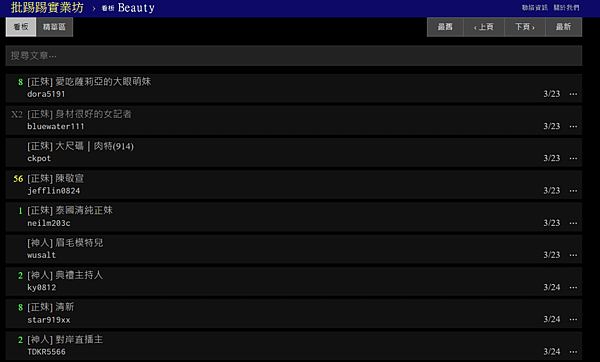Open the 關於我們 link in the header
This screenshot has height=362, width=600.
tap(566, 8)
